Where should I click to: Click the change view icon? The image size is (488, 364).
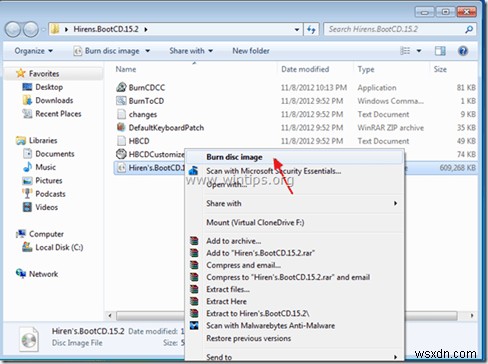click(x=405, y=51)
